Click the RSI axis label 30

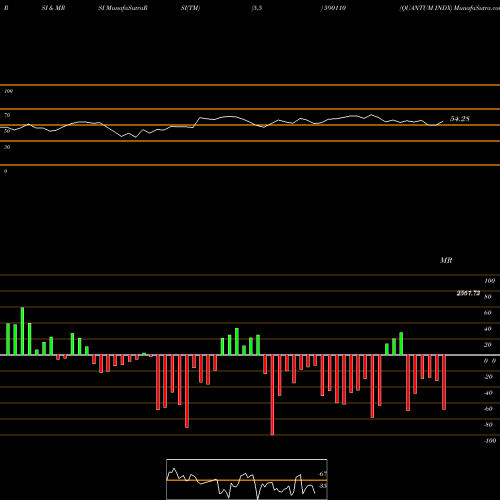tap(7, 147)
